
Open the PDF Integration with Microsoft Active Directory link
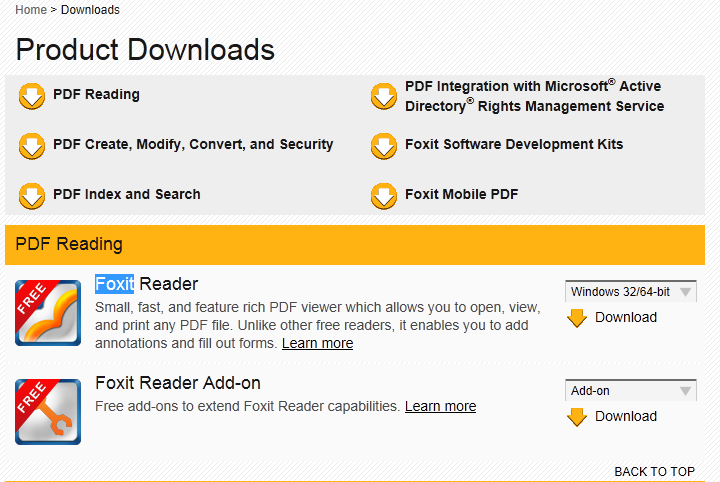534,96
